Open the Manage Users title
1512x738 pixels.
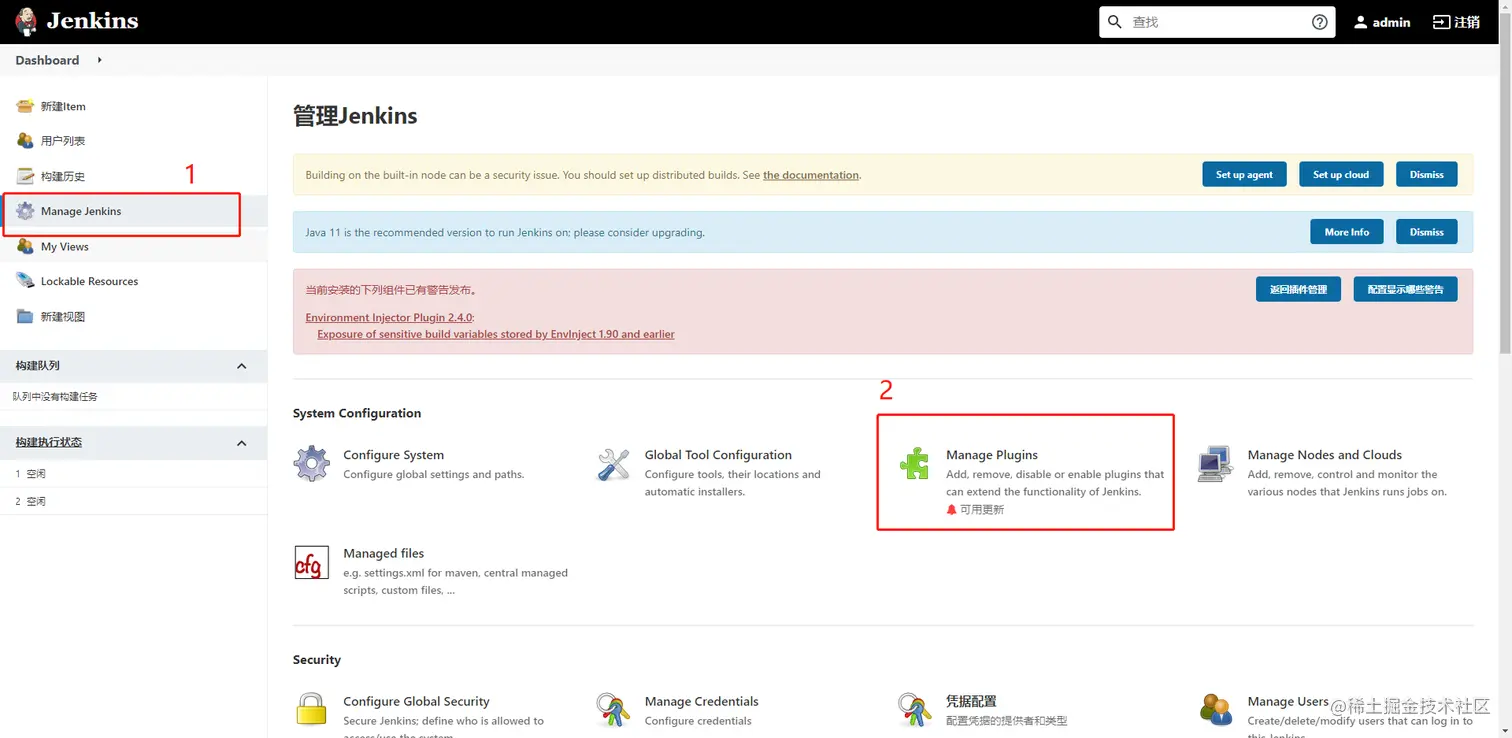click(1288, 701)
